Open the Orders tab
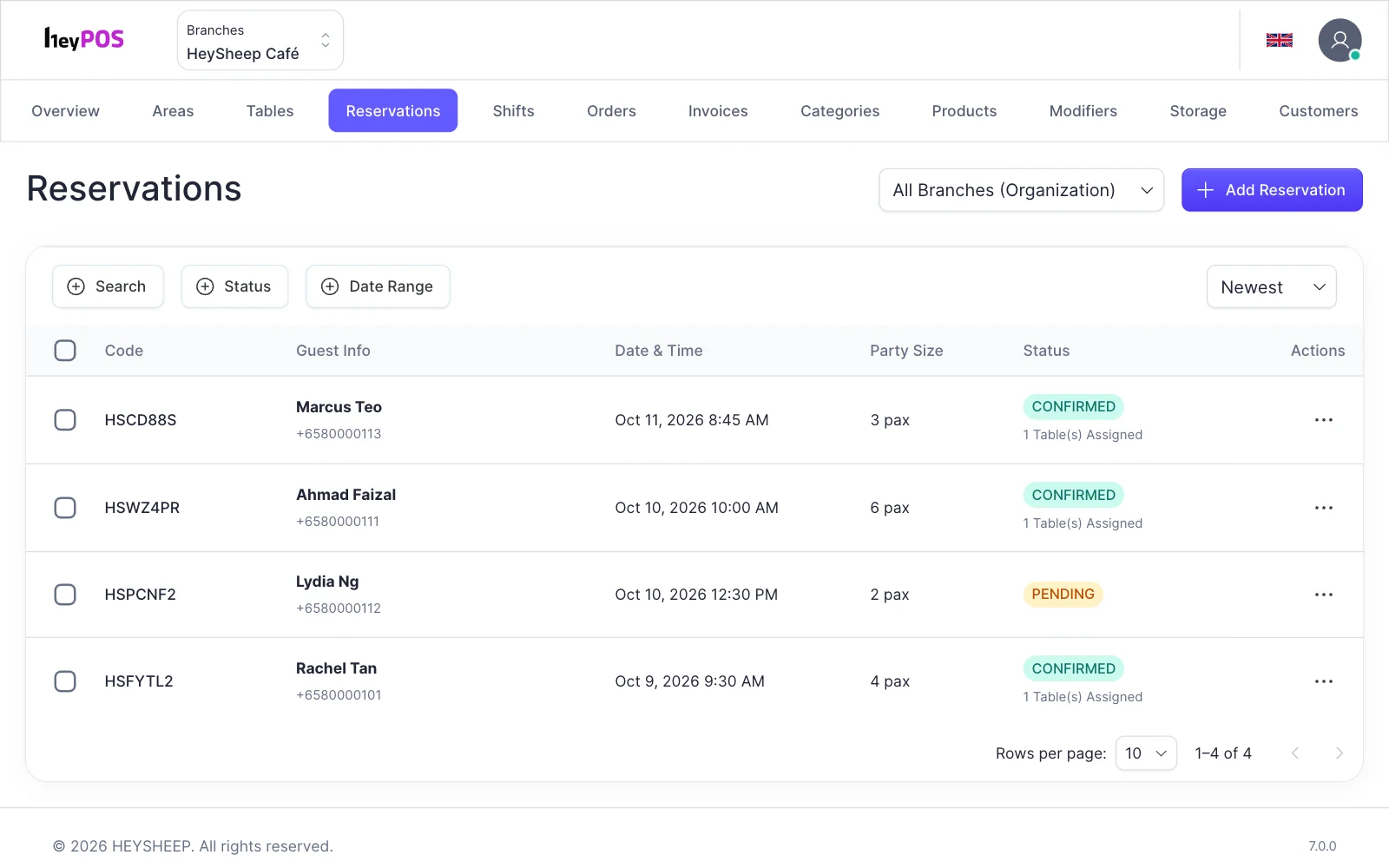The width and height of the screenshot is (1389, 868). point(611,111)
